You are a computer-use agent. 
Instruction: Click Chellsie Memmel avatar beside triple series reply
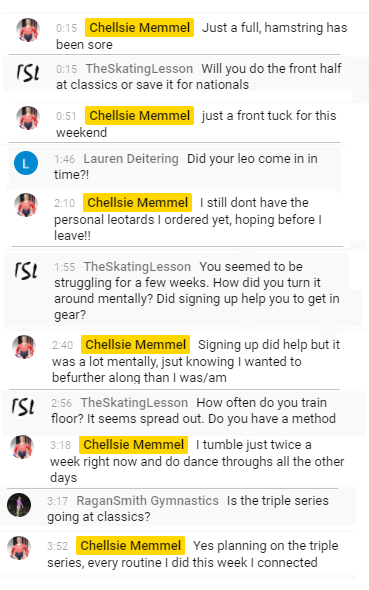click(19, 548)
